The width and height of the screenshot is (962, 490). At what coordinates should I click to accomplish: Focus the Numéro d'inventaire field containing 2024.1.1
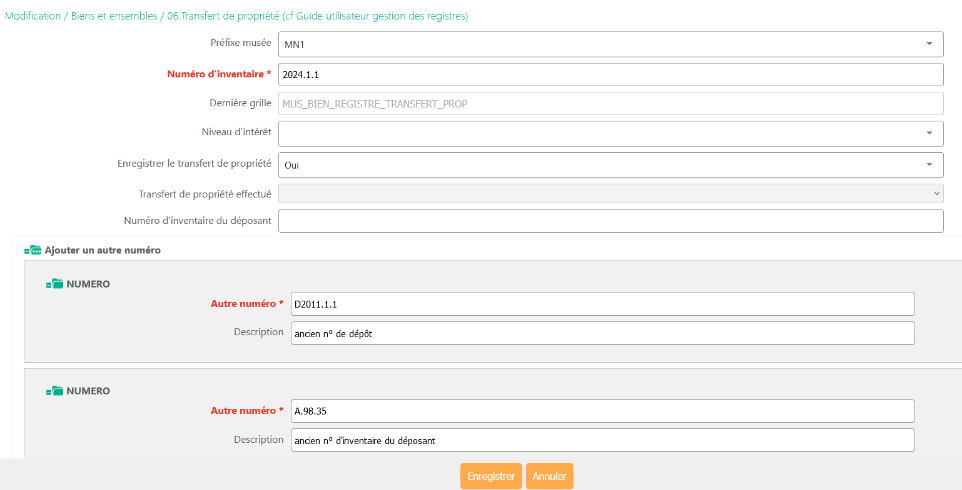610,75
